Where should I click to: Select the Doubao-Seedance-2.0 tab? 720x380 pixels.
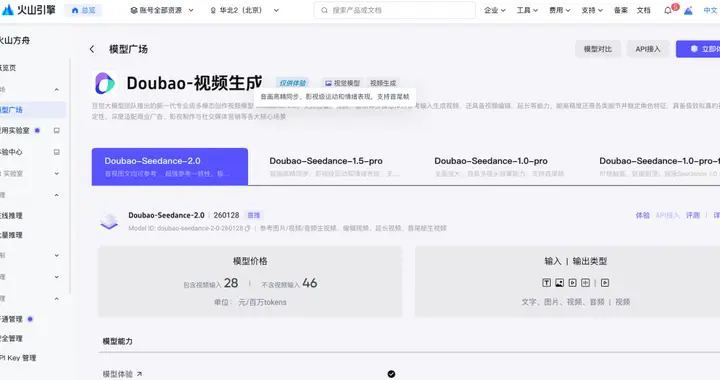click(170, 167)
